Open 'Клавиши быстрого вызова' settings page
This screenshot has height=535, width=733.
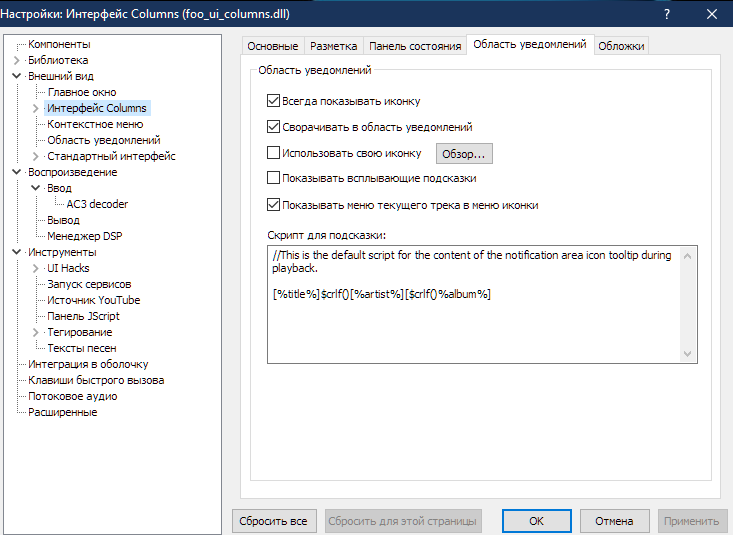96,380
